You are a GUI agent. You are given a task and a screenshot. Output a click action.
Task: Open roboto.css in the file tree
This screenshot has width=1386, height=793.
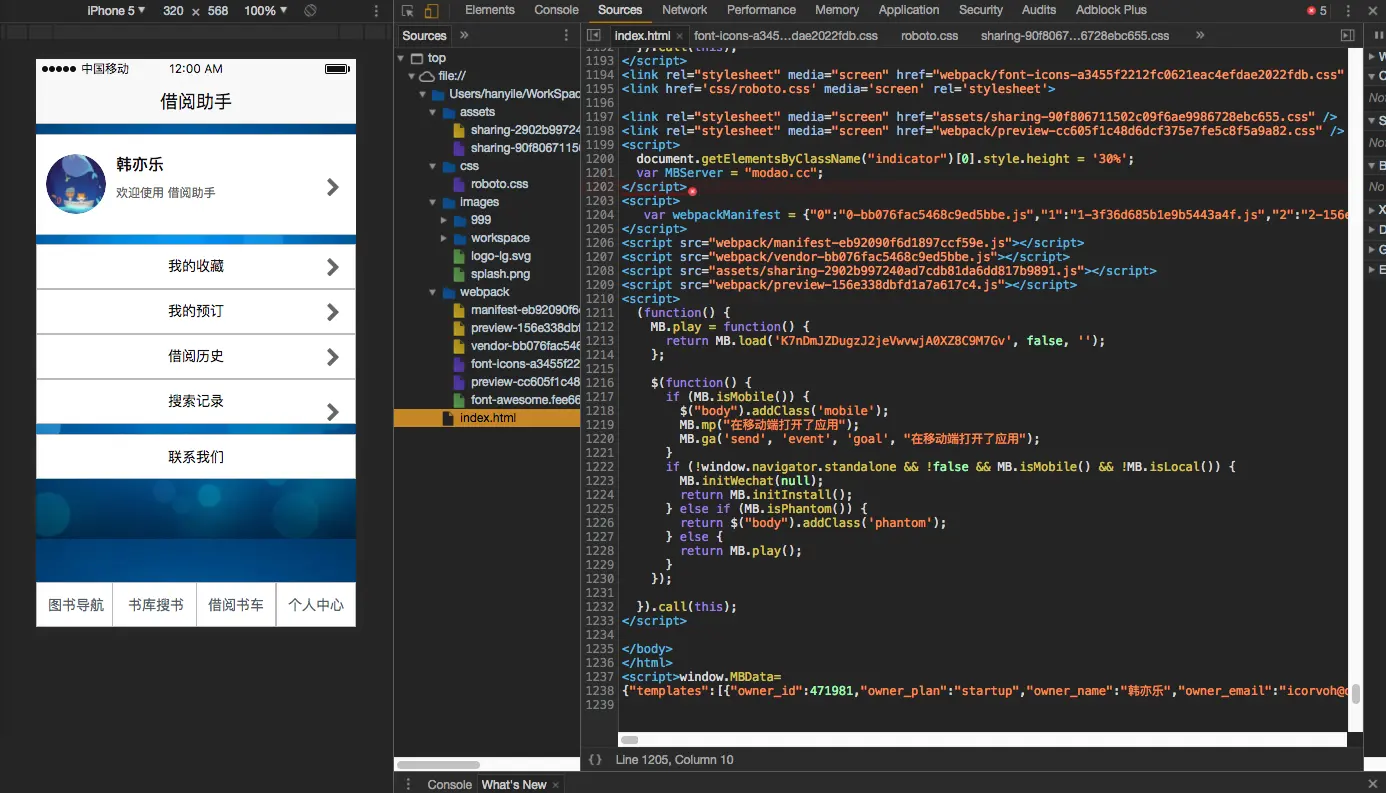coord(499,184)
